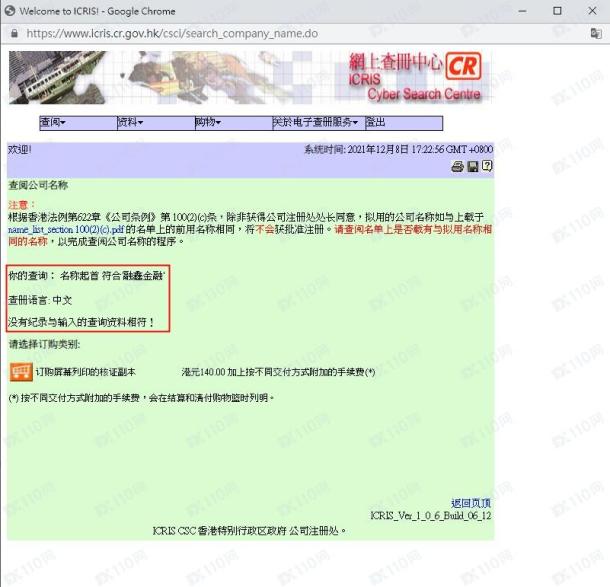Click the 返回页顶 link
610x587 pixels.
tap(471, 503)
